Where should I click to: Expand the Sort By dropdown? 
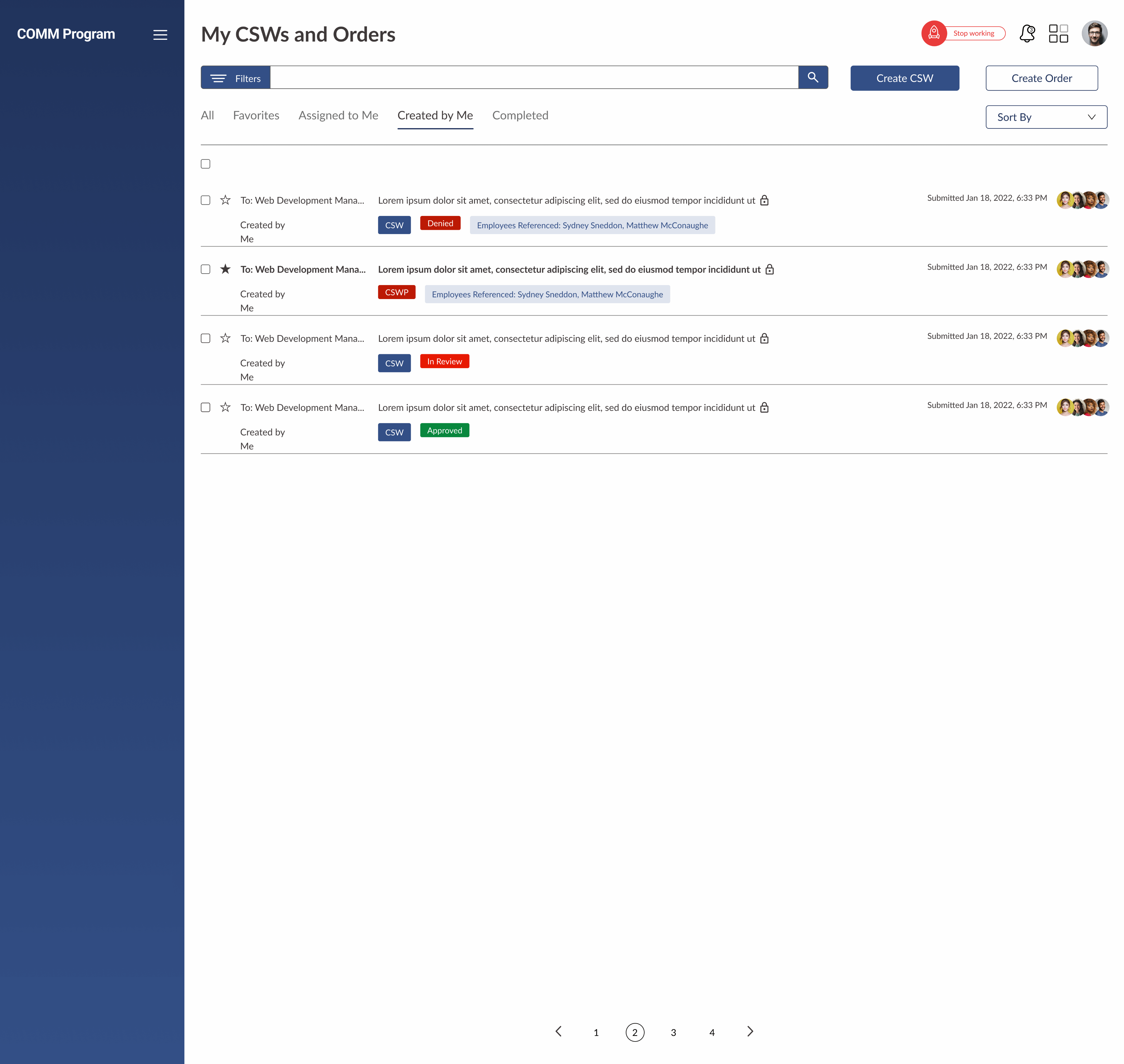pos(1046,117)
